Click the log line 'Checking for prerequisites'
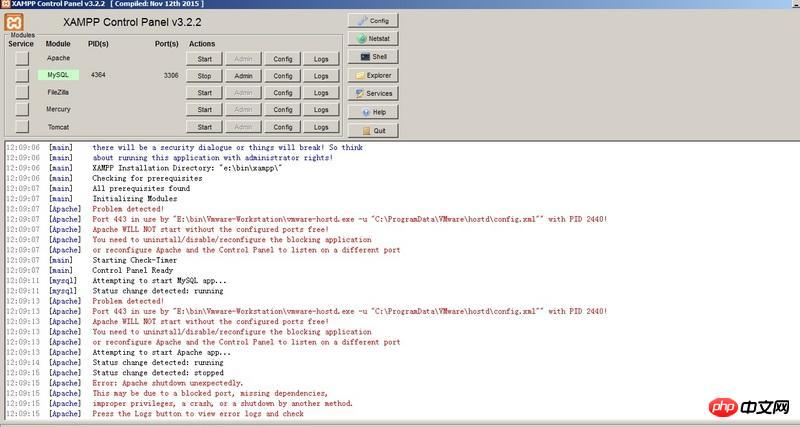Image resolution: width=800 pixels, height=427 pixels. [x=147, y=178]
